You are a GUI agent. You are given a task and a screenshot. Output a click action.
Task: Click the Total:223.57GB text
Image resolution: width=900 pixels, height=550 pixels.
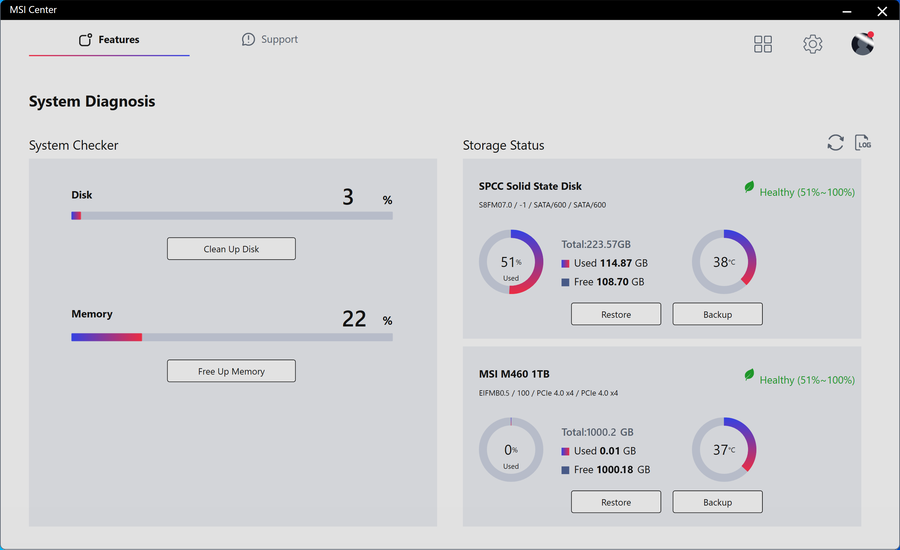point(596,245)
